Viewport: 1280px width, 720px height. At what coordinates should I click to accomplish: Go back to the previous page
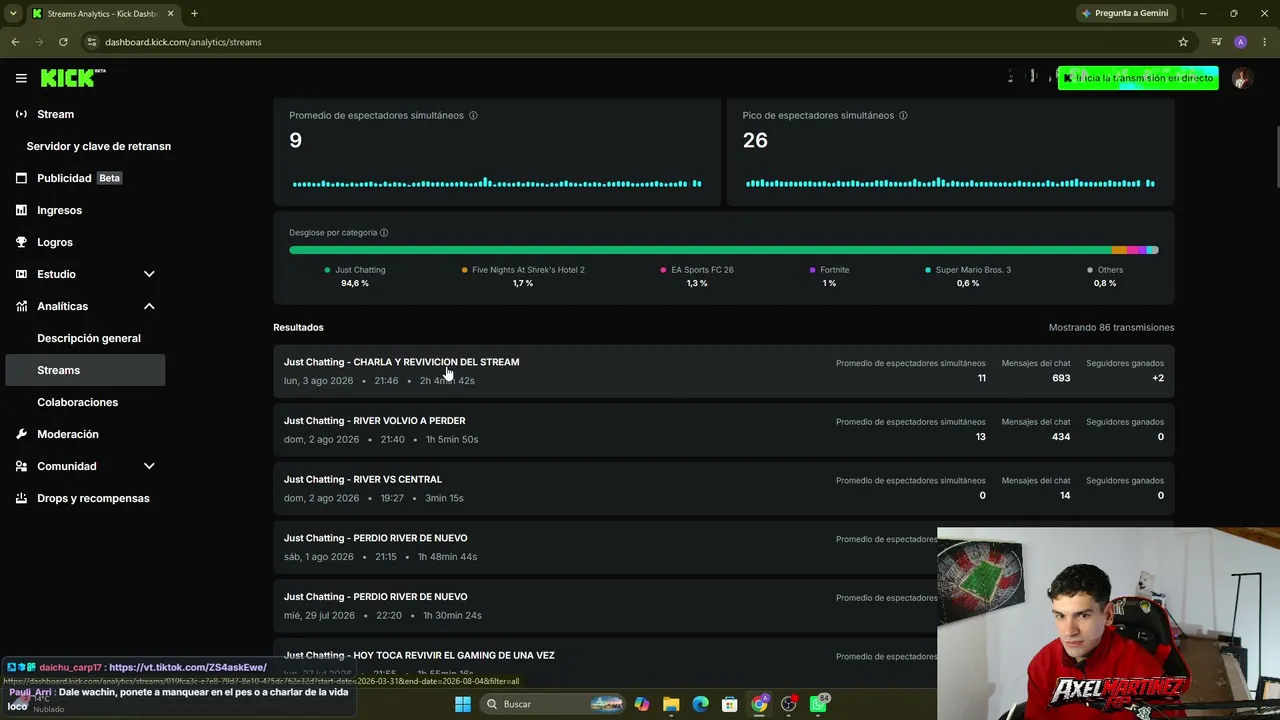15,42
